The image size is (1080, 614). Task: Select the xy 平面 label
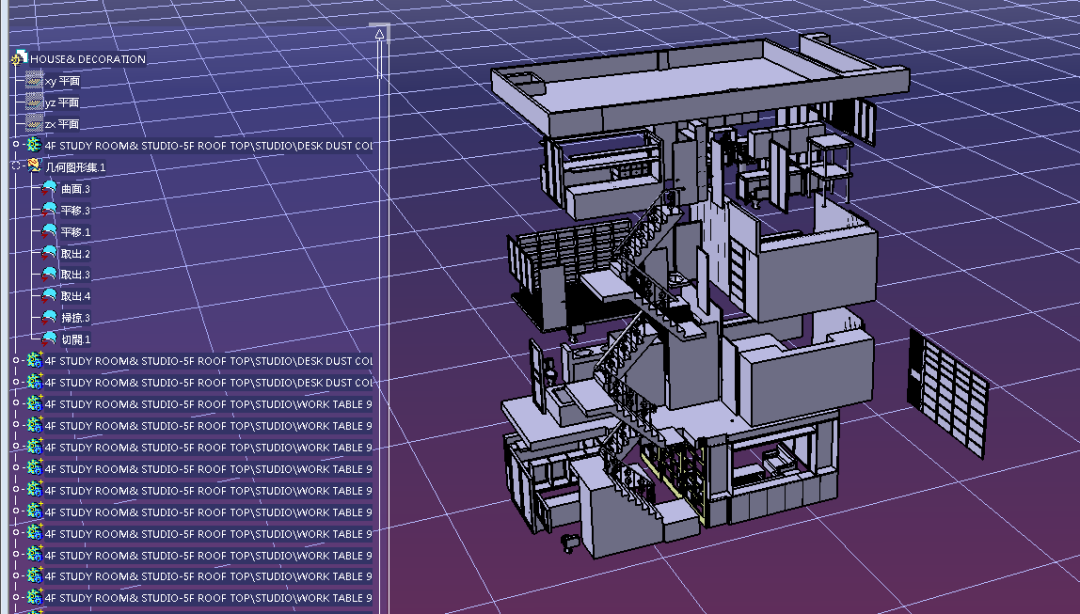(x=63, y=81)
